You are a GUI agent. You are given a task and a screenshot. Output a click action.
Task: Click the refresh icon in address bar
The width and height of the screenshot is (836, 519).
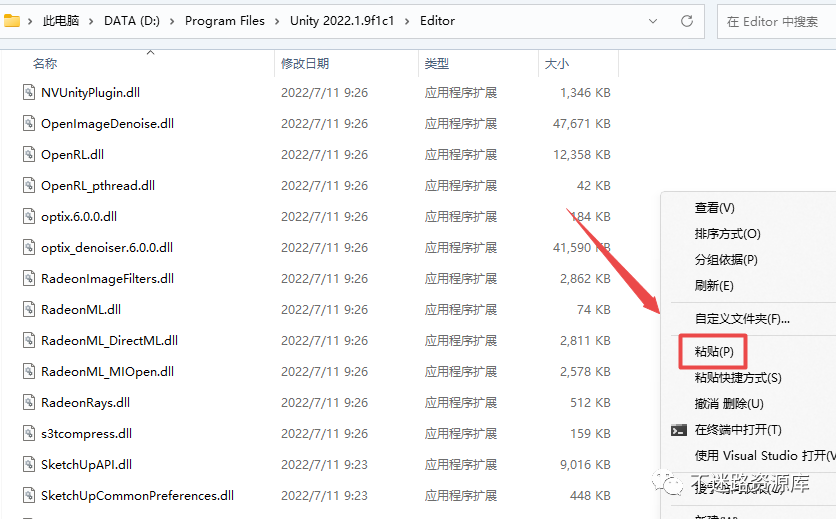(687, 21)
